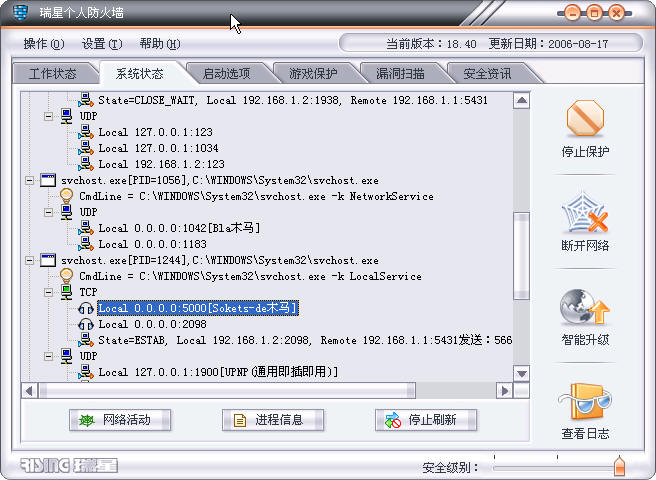The width and height of the screenshot is (656, 480).
Task: Click the 停止保护 stop protection icon
Action: pos(585,118)
